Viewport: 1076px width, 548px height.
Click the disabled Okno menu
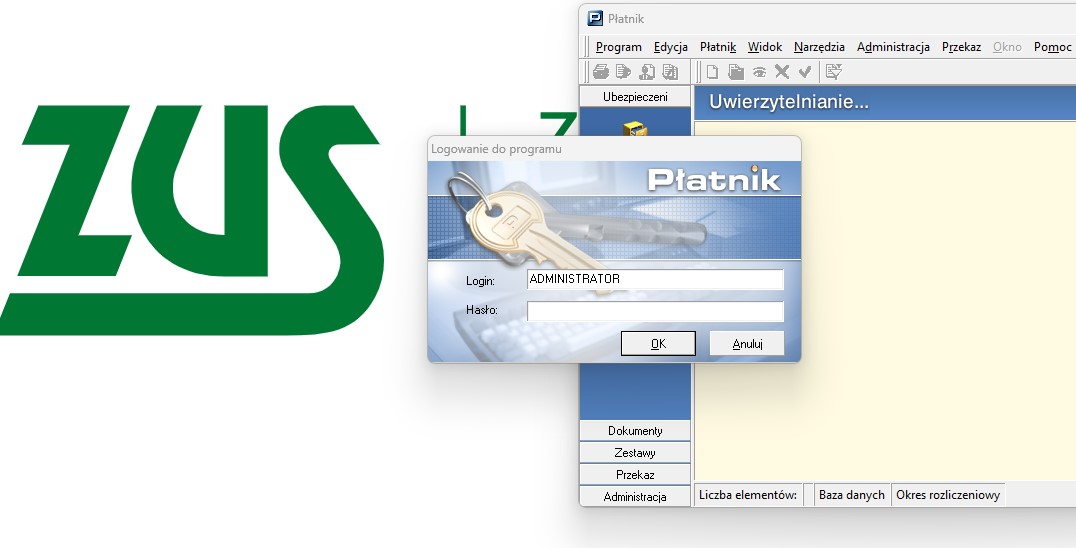pos(1007,47)
